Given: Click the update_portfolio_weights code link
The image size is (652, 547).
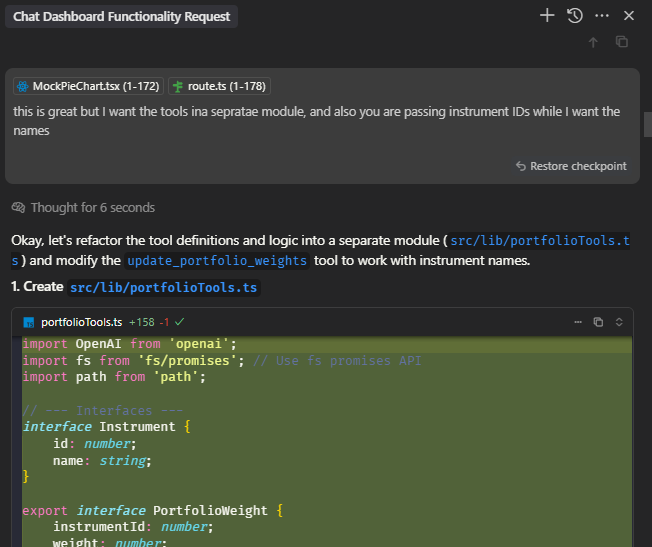Looking at the screenshot, I should (217, 261).
